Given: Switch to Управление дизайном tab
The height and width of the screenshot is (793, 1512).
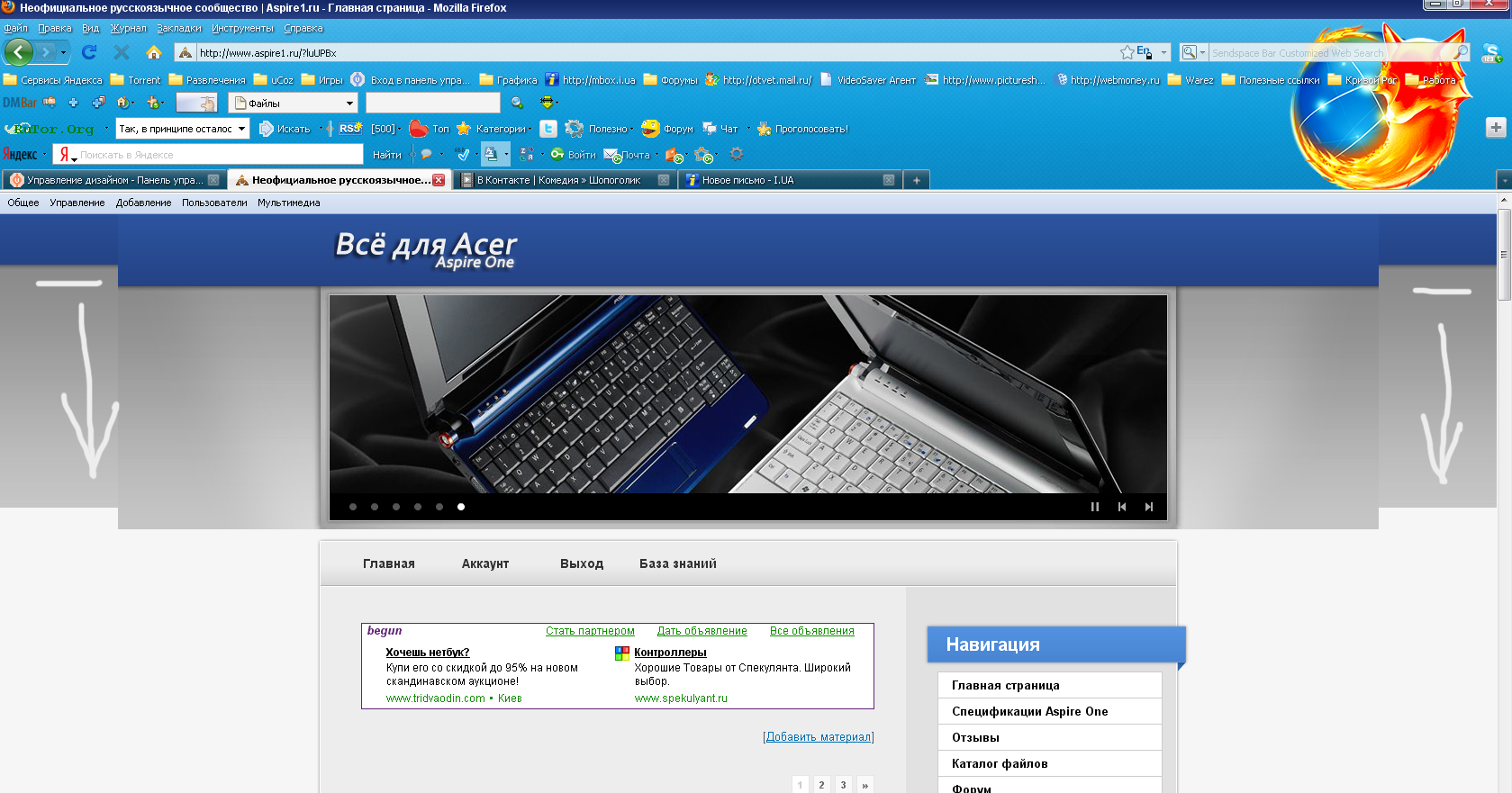Looking at the screenshot, I should [113, 180].
